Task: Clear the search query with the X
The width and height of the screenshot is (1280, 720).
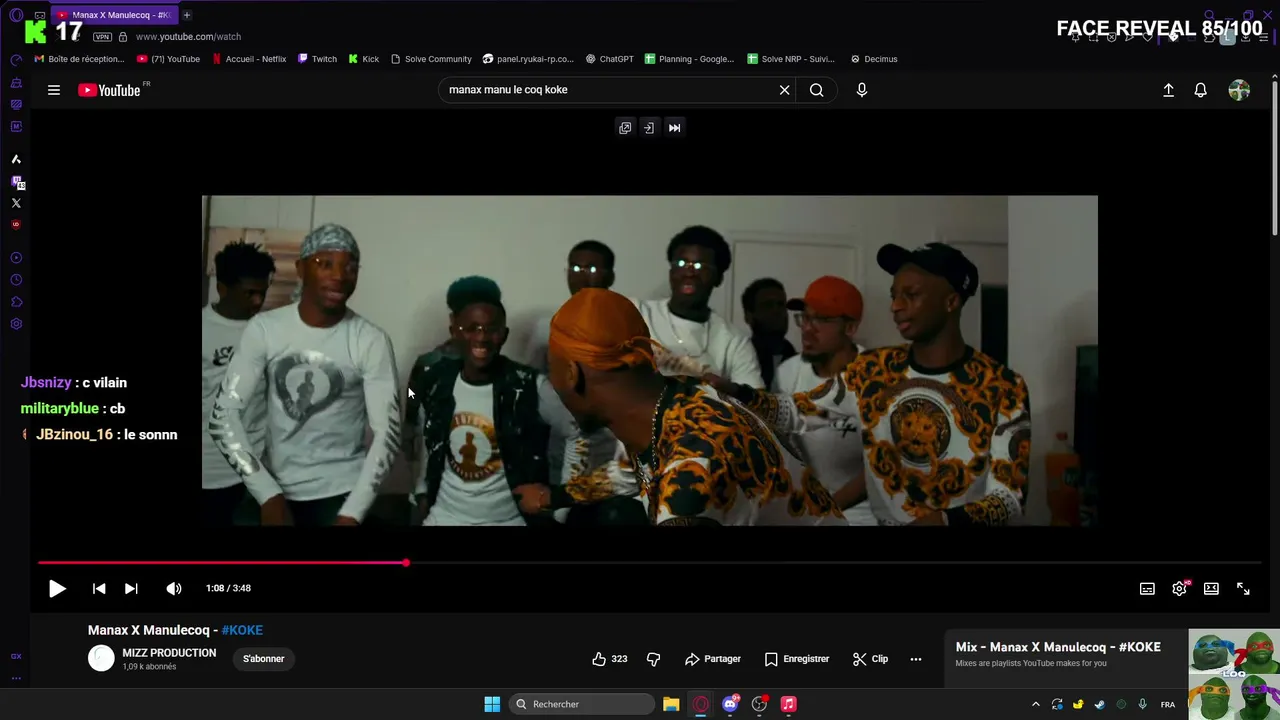Action: [x=785, y=90]
